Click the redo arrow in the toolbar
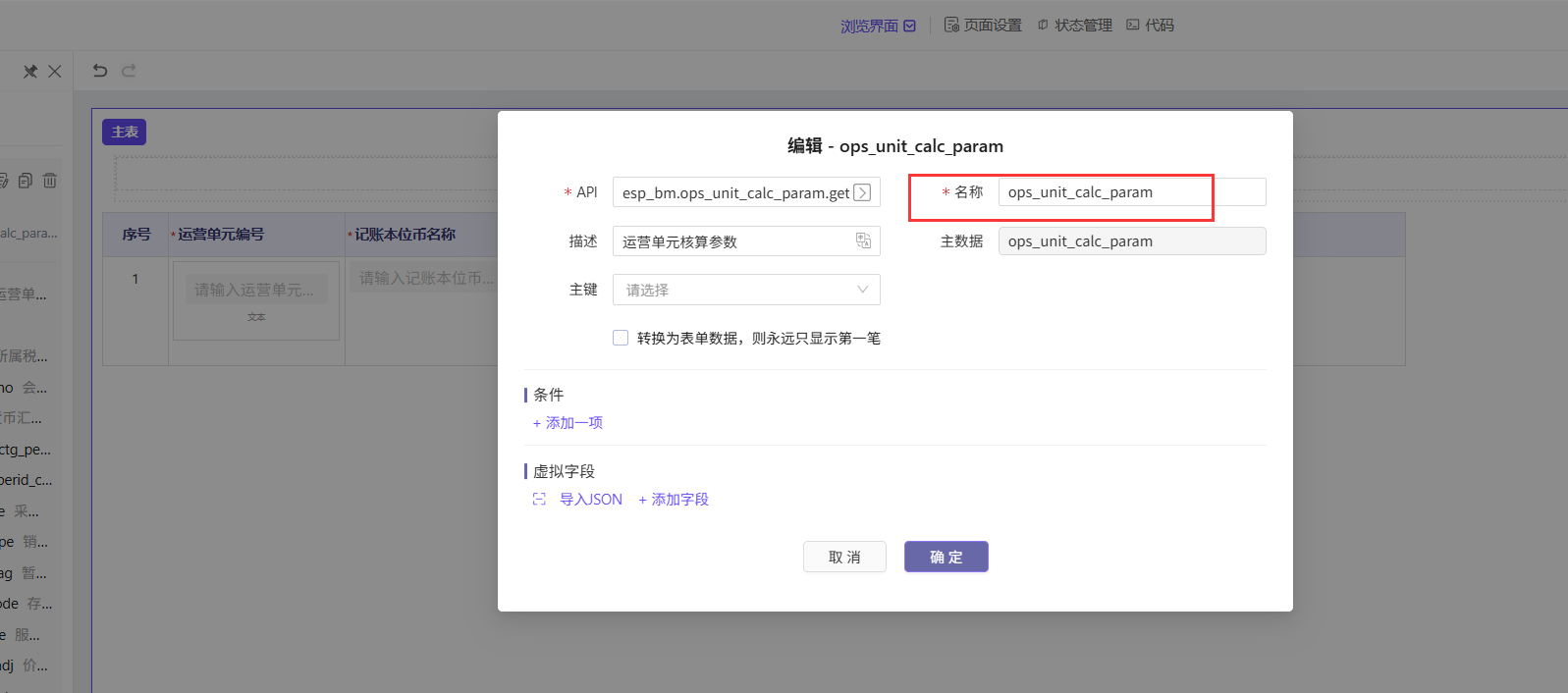The width and height of the screenshot is (1568, 693). (x=129, y=71)
